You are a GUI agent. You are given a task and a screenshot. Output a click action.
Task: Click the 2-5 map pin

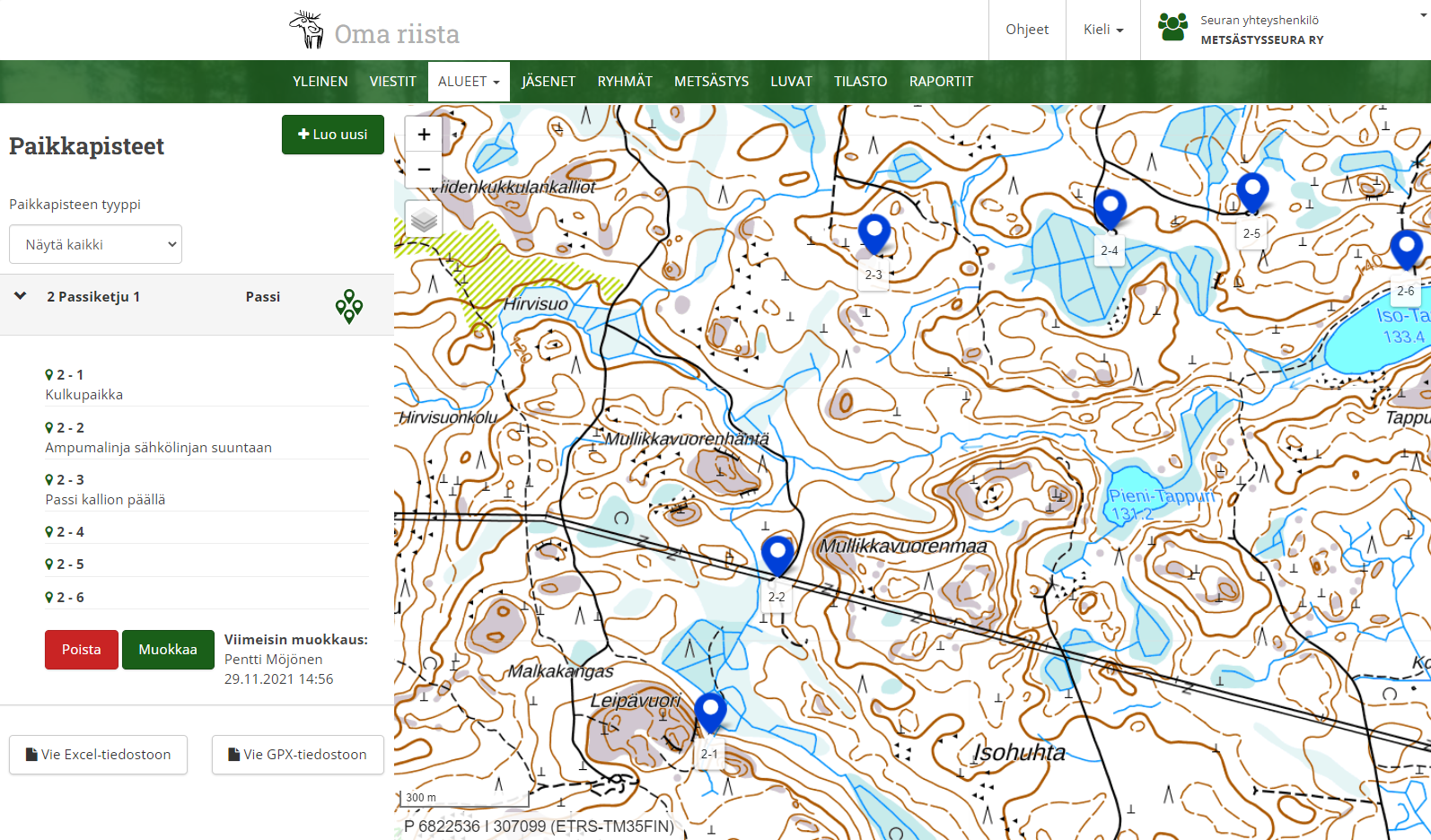1251,192
